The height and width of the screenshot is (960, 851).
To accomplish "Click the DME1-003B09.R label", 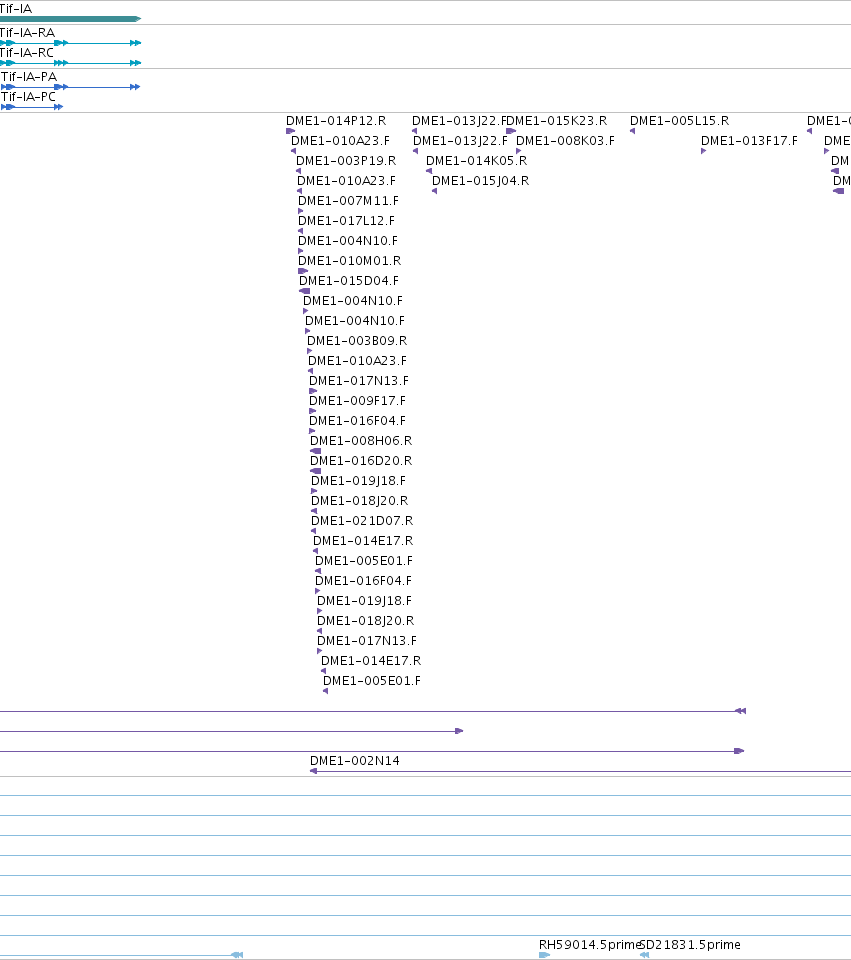I will tap(357, 340).
